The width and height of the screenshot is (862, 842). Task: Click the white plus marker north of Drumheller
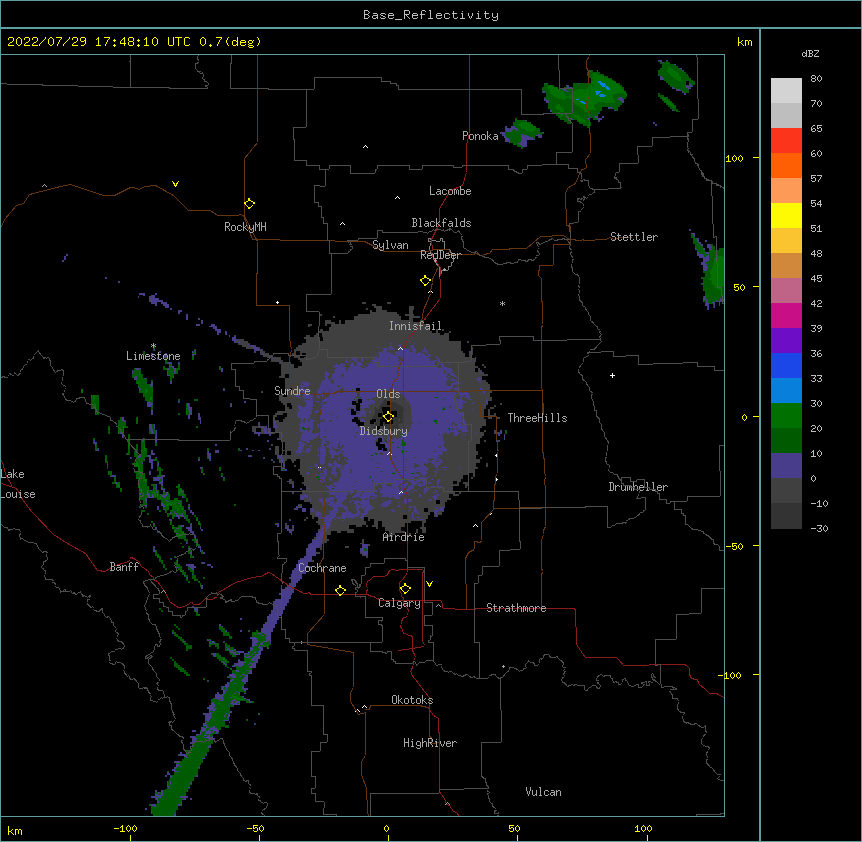tap(612, 375)
